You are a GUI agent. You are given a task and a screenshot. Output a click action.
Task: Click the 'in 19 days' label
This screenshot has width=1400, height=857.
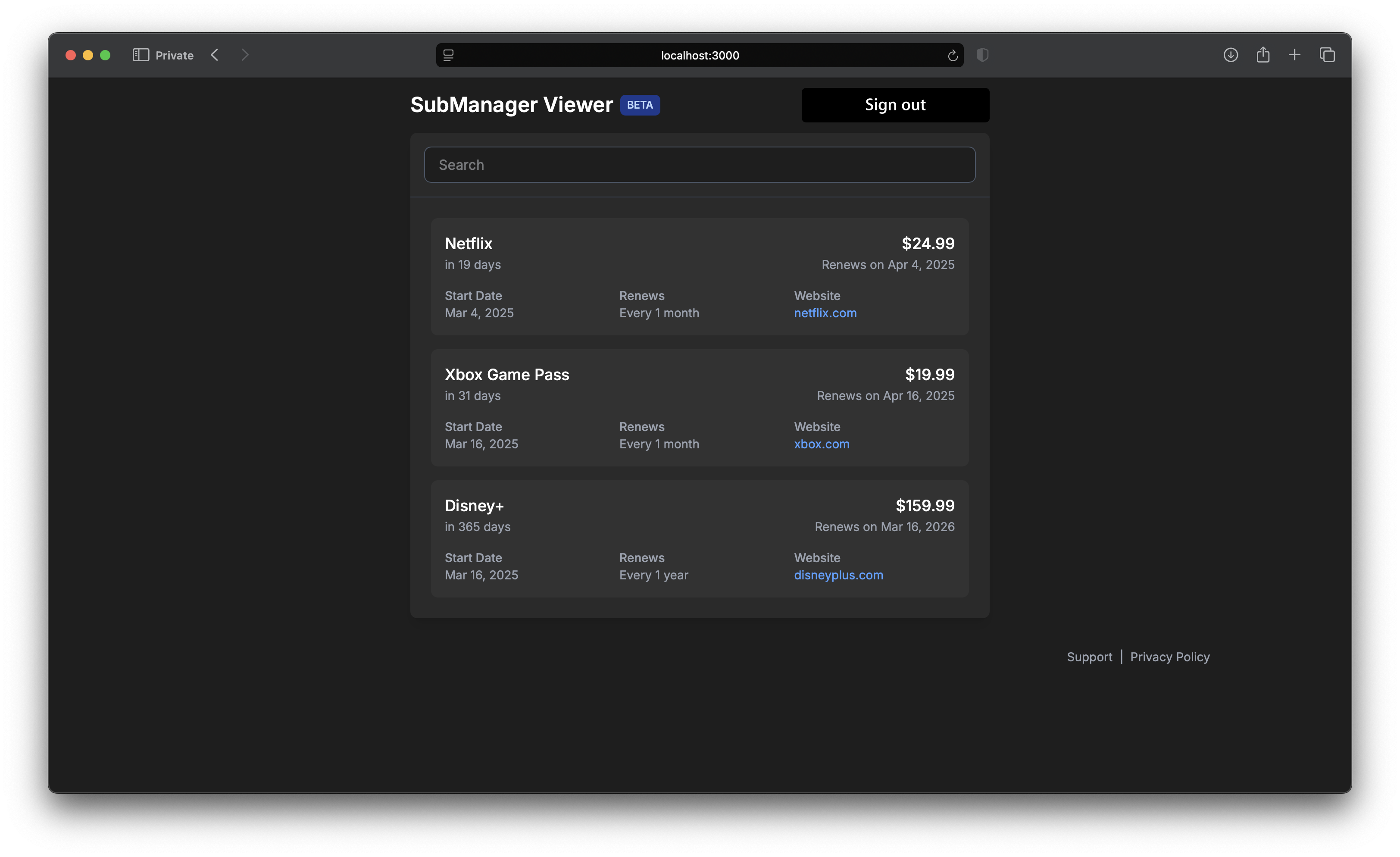473,264
